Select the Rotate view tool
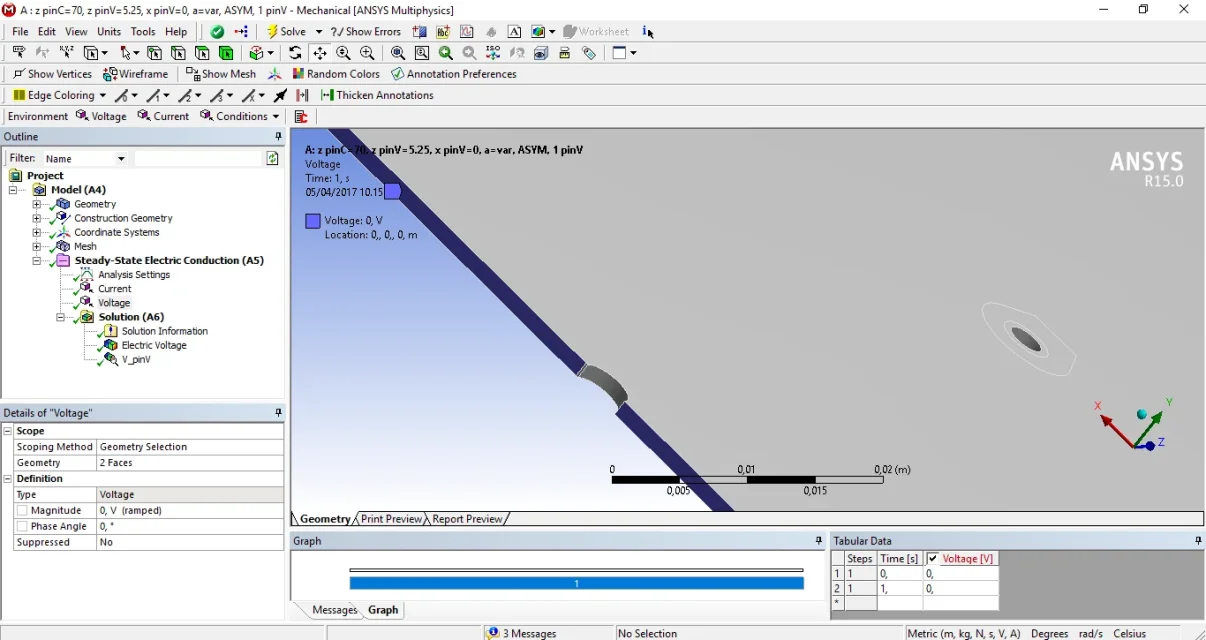Image resolution: width=1206 pixels, height=640 pixels. 295,53
